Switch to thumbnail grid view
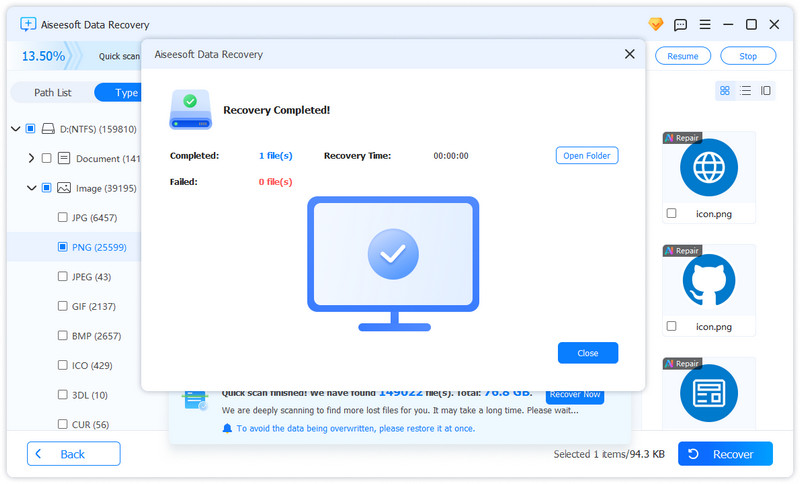 point(725,91)
